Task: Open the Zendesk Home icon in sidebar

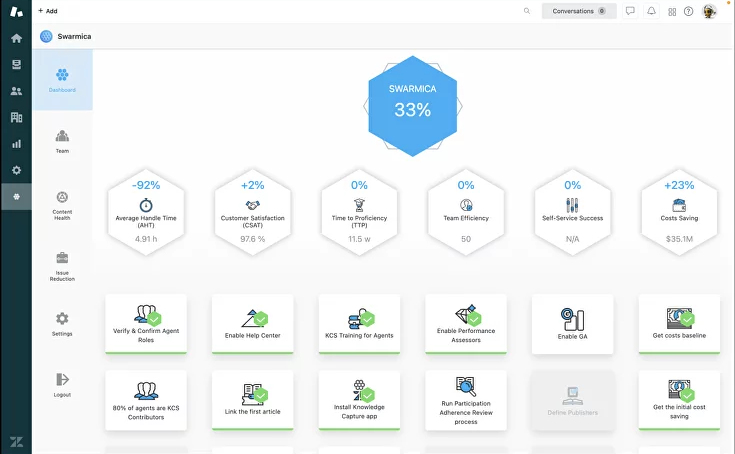Action: [16, 38]
